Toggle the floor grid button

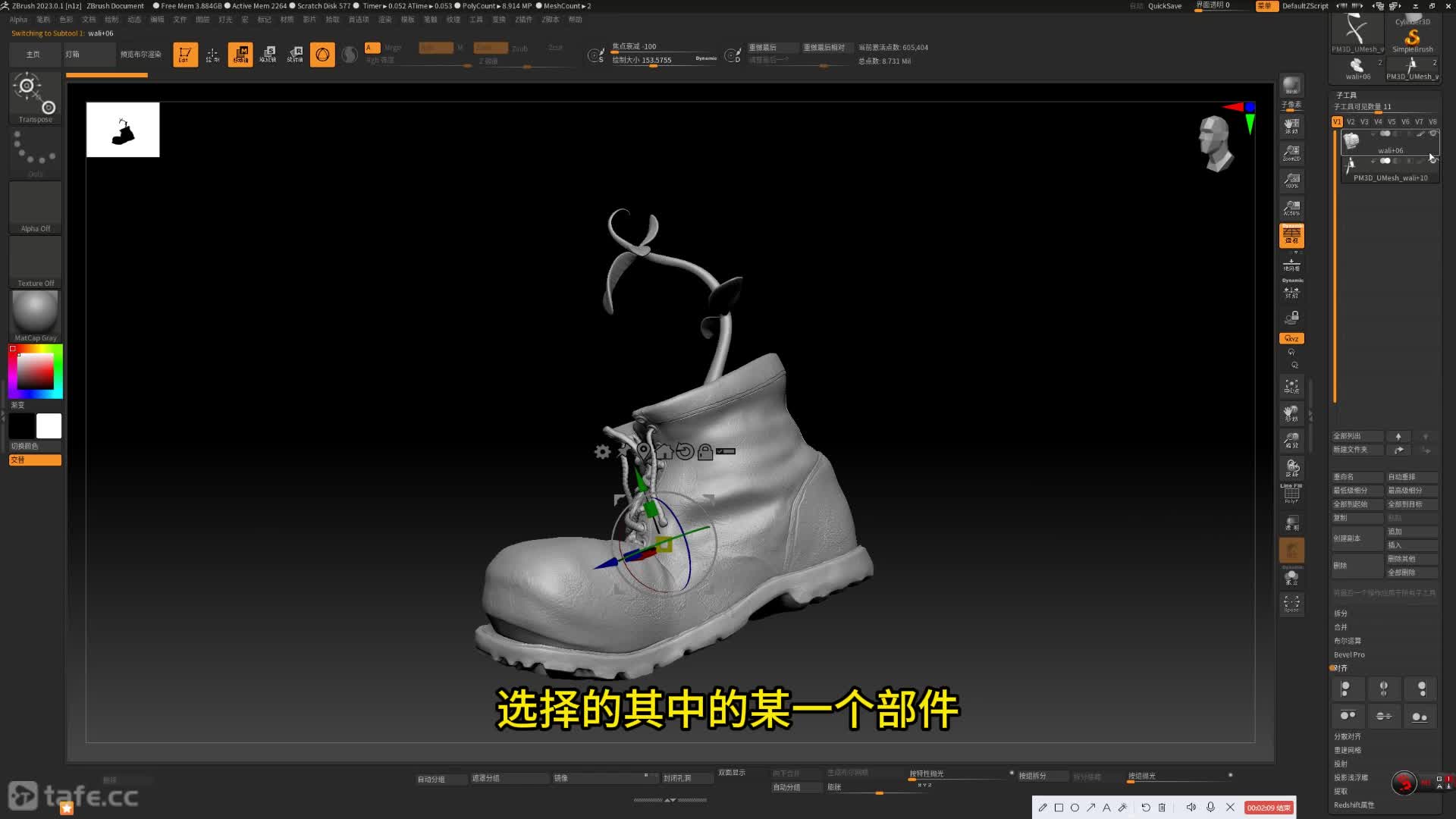tap(1291, 265)
